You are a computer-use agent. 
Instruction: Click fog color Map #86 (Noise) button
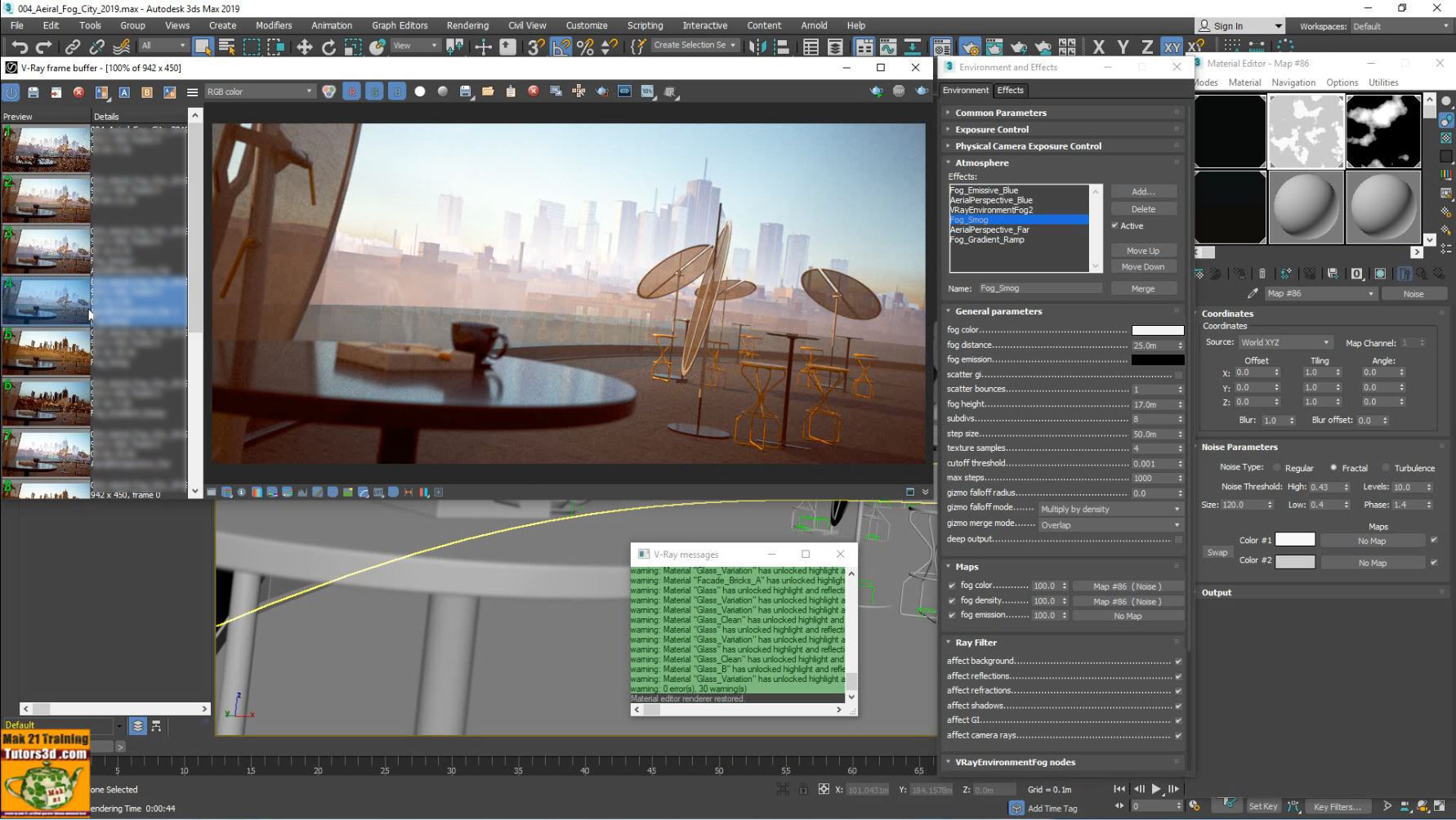[1128, 586]
